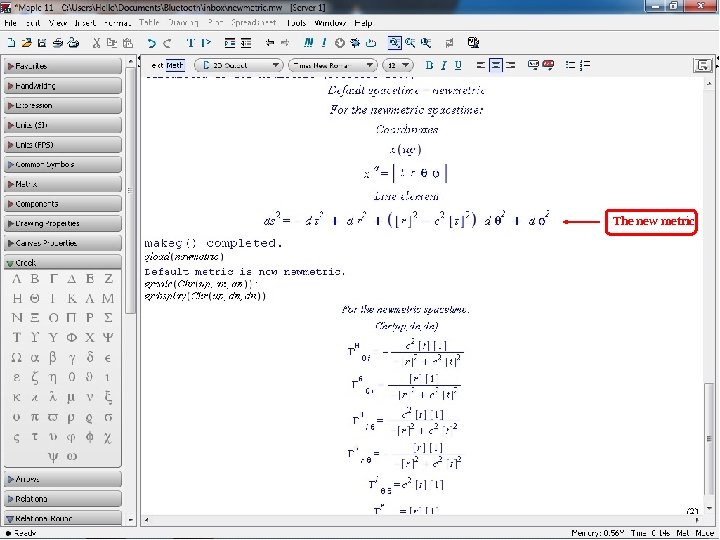The height and width of the screenshot is (540, 720).
Task: Open print preview
Action: point(73,43)
